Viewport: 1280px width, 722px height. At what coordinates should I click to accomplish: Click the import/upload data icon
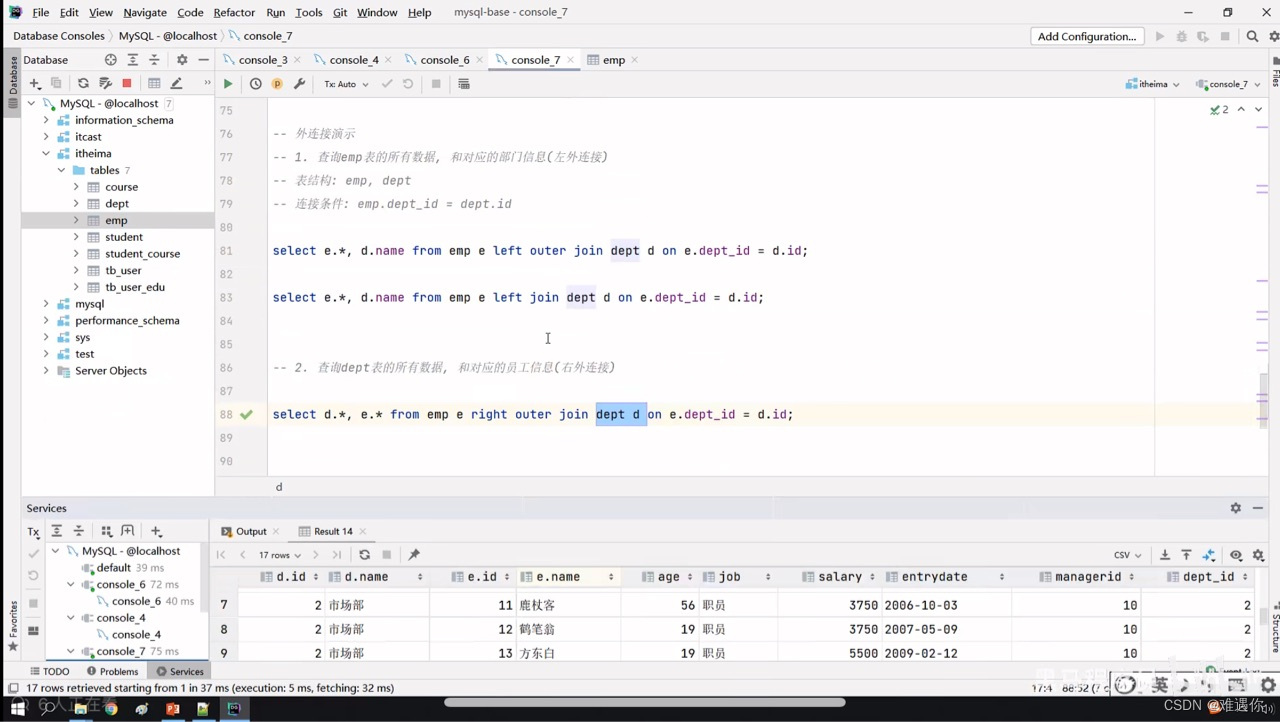pyautogui.click(x=1186, y=555)
